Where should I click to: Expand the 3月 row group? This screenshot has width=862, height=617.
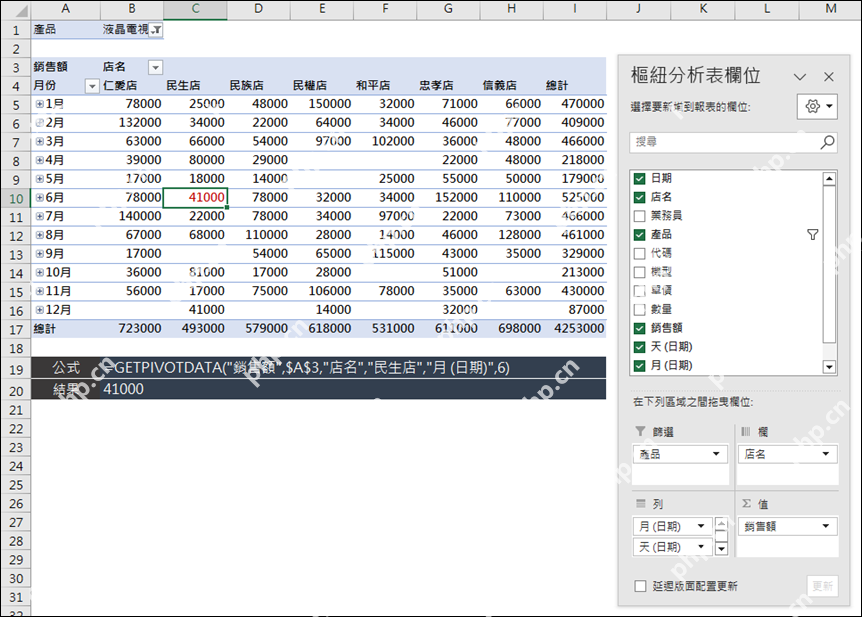point(39,141)
